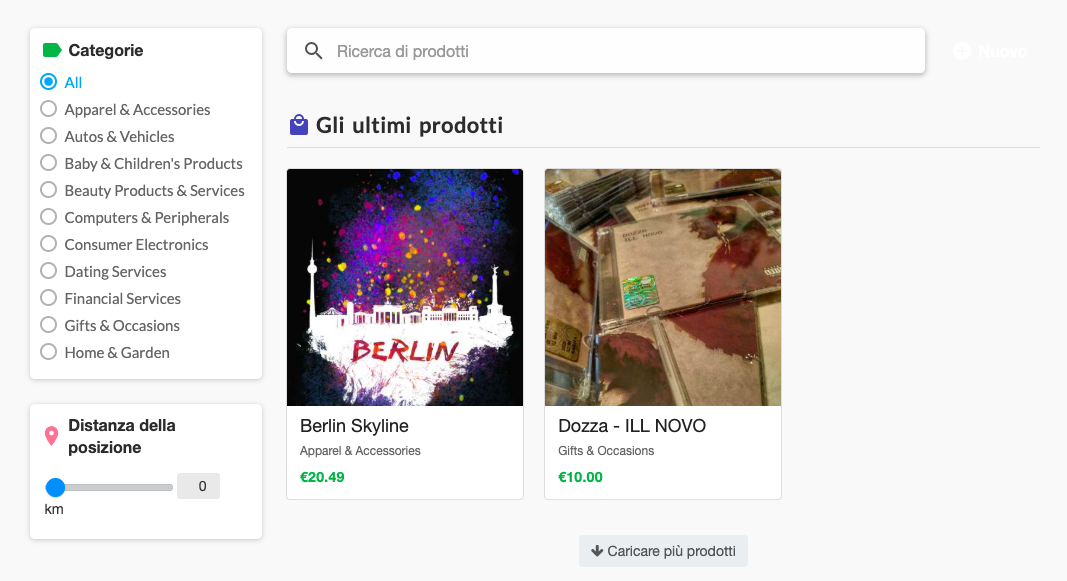Click the down arrow in Caricare più prodotti
The image size is (1067, 581).
[597, 551]
